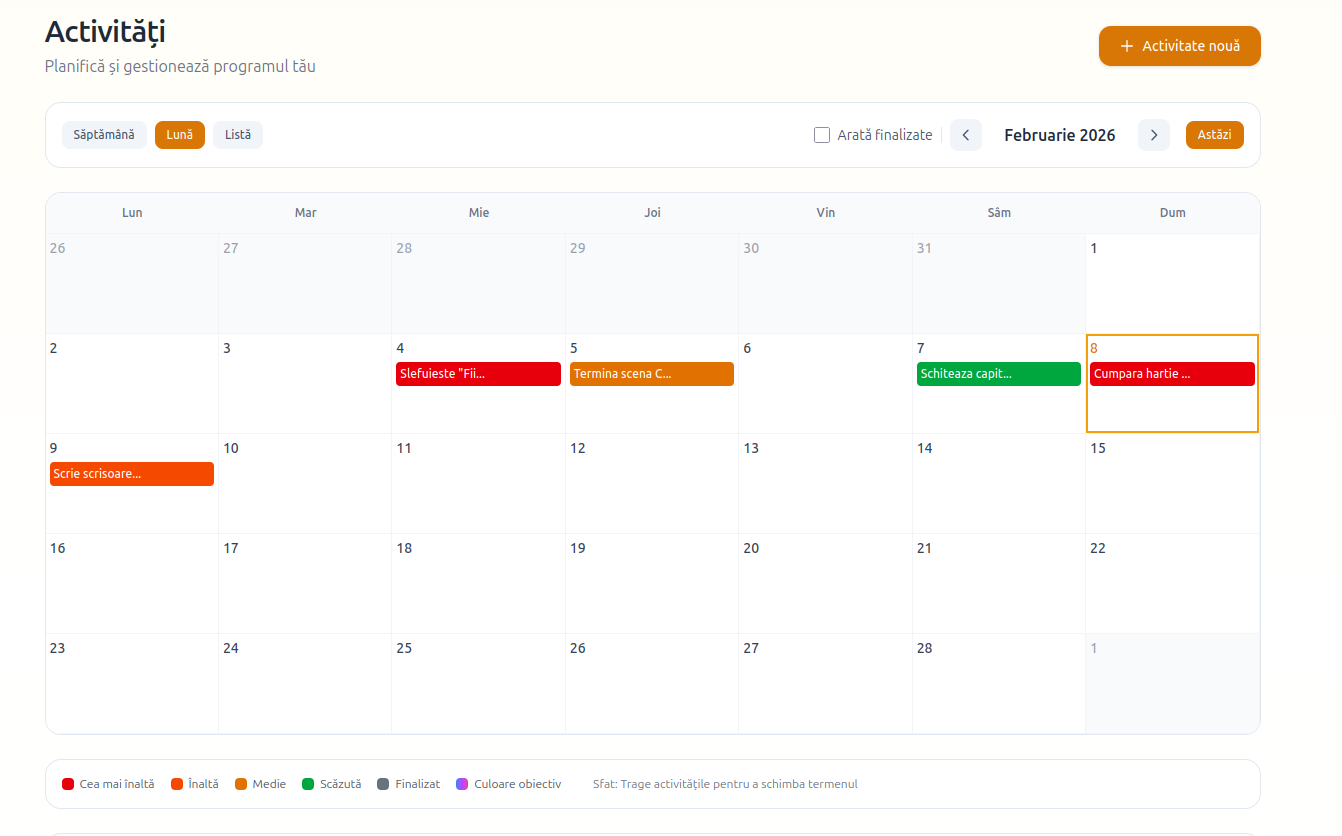Click the Înaltă legend color swatch
The image size is (1342, 836).
tap(177, 784)
